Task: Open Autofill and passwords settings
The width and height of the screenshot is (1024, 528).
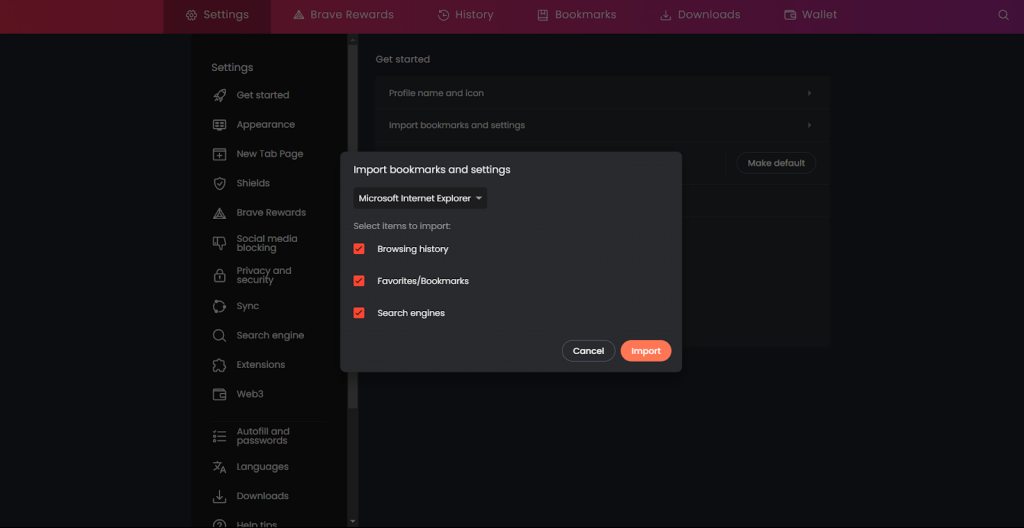Action: pos(263,436)
